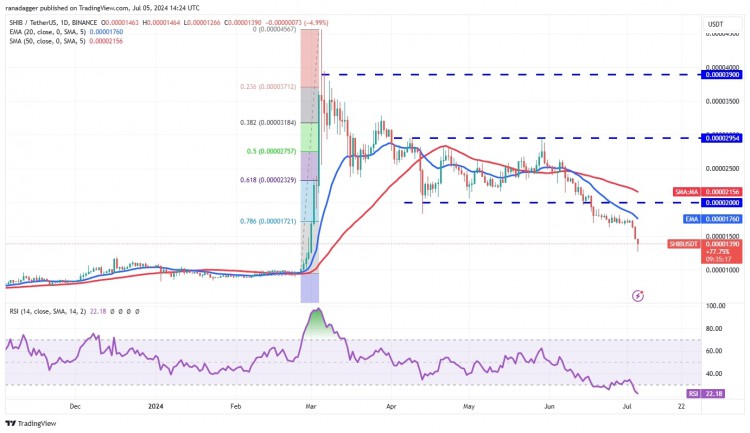Select the 0.5 (0.00002757) Fibonacci level
Viewport: 750px width, 433px height.
[x=271, y=151]
